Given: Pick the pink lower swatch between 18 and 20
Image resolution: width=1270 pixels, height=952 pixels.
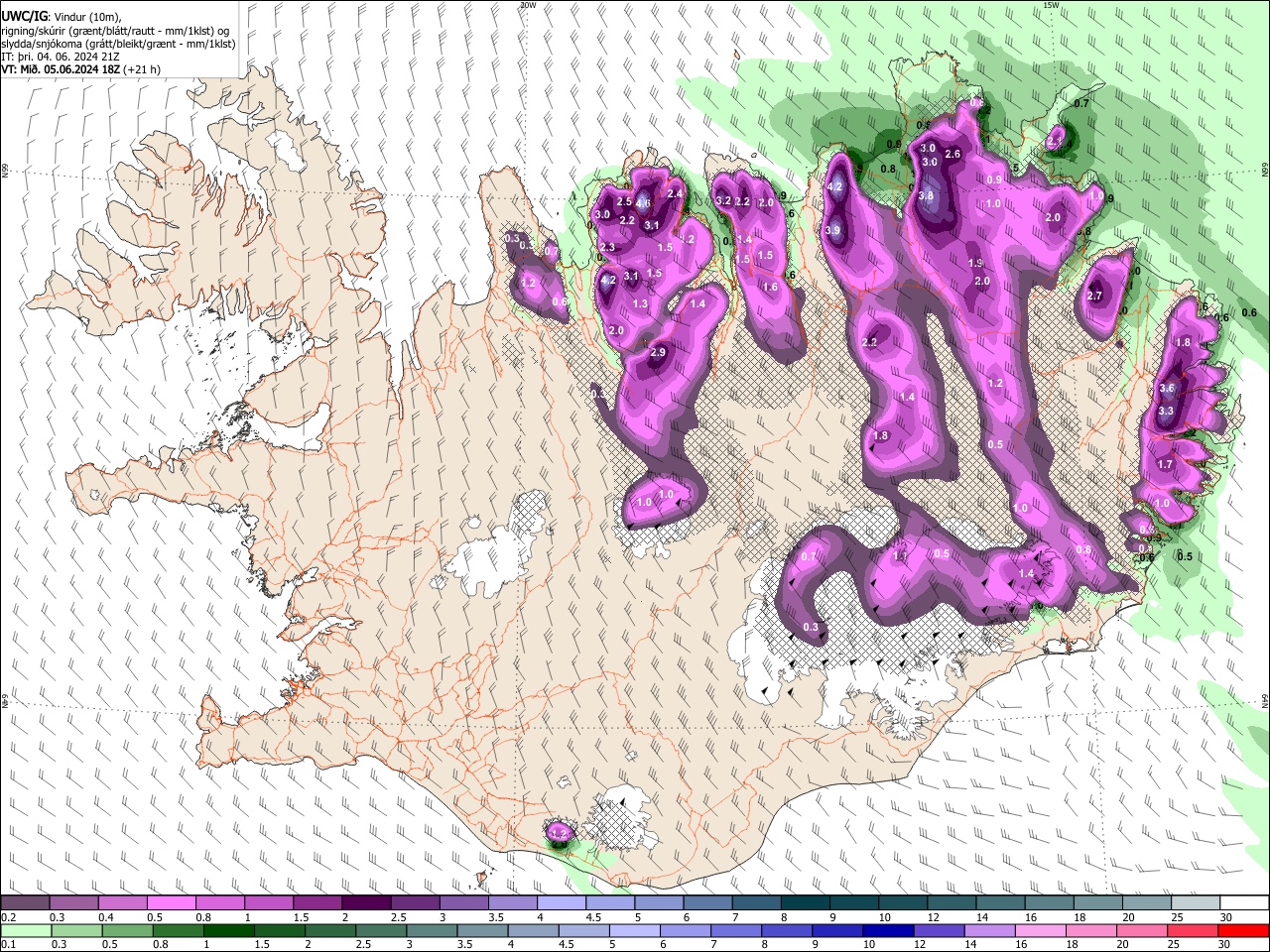Looking at the screenshot, I should click(x=1090, y=931).
